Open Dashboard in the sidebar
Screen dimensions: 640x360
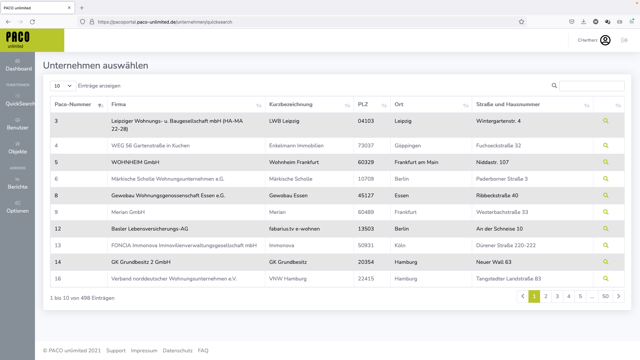coord(18,65)
